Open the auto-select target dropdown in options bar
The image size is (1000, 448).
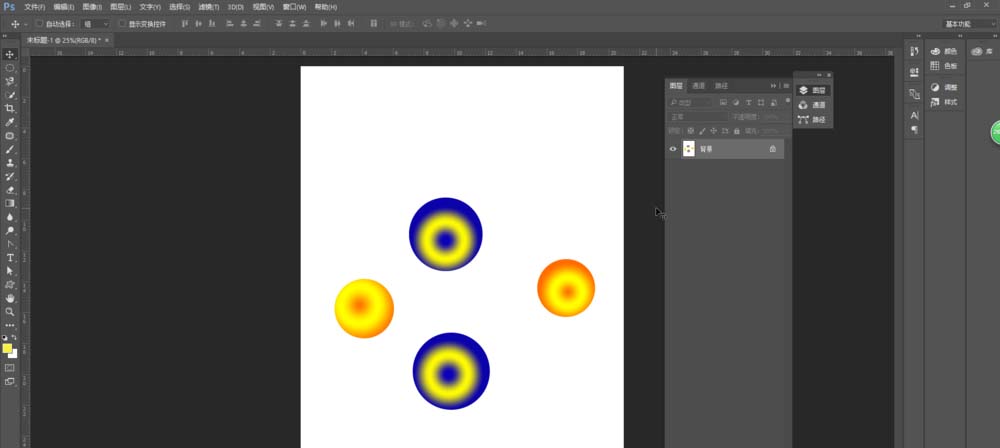94,23
